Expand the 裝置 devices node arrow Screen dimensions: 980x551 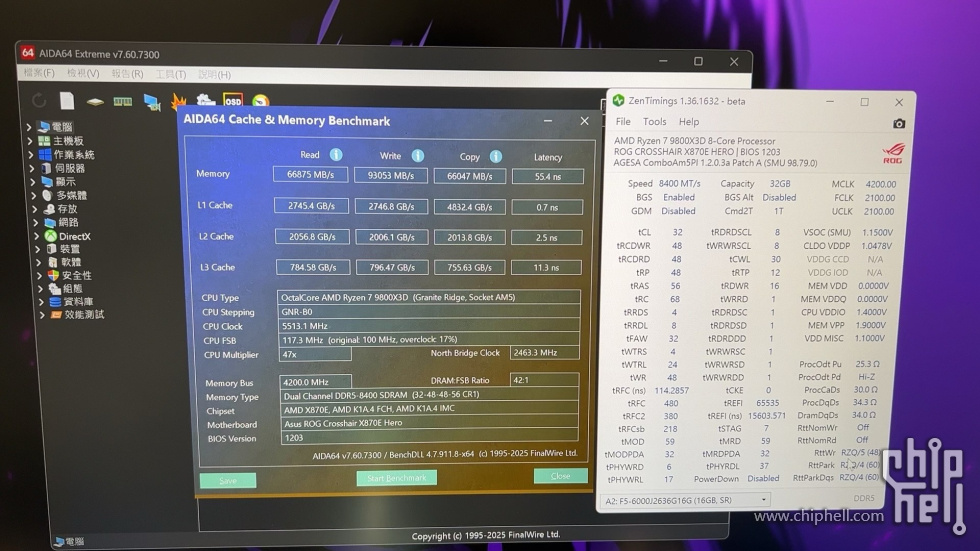click(38, 249)
